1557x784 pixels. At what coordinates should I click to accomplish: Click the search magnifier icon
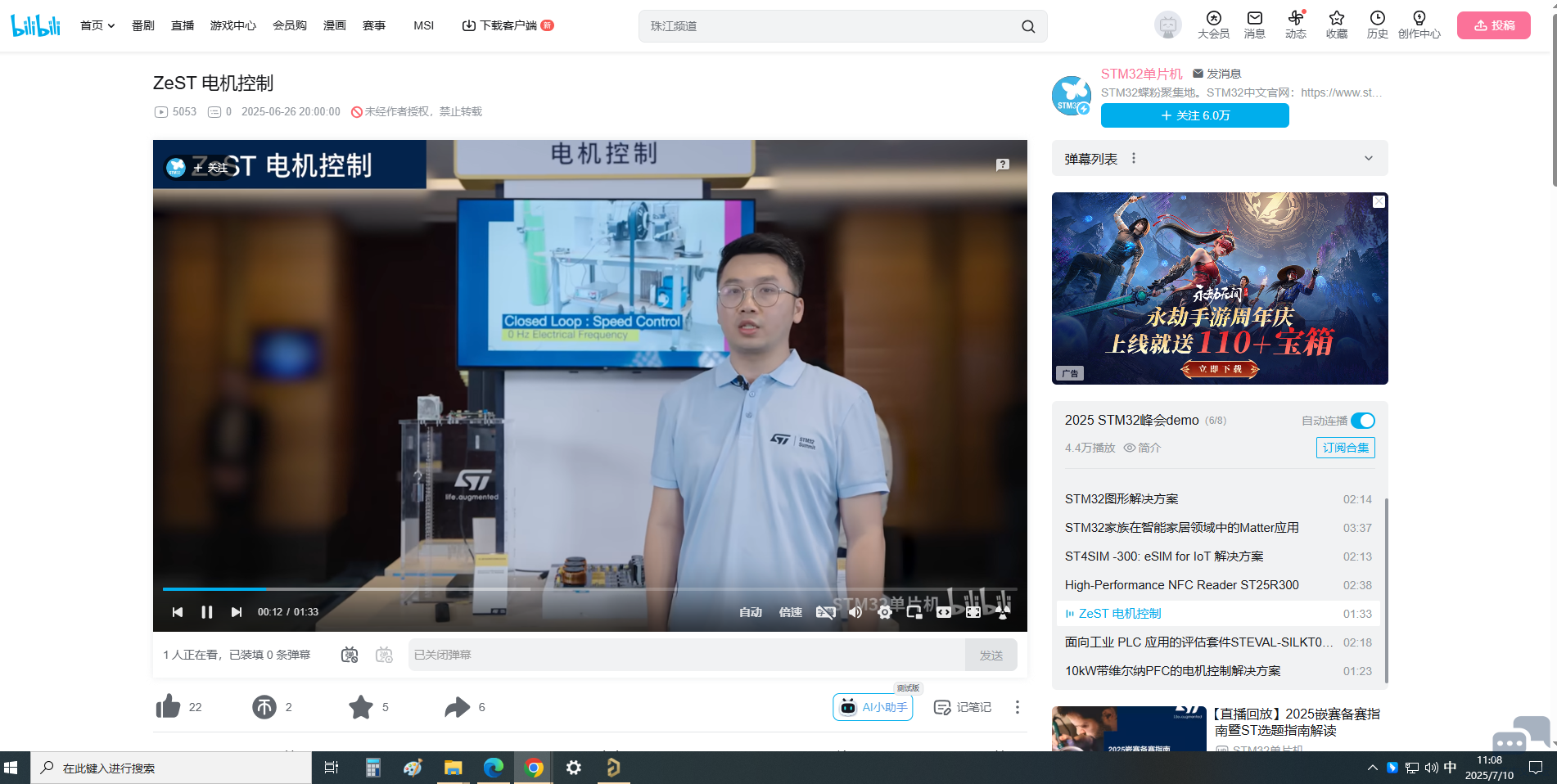coord(1028,26)
